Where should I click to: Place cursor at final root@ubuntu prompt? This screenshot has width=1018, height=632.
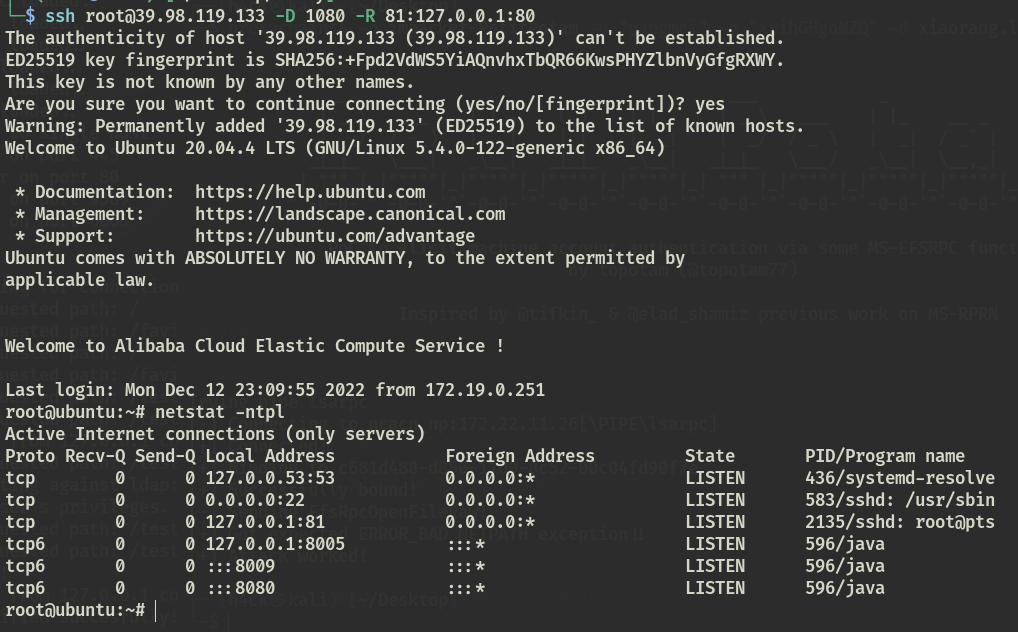[x=156, y=611]
